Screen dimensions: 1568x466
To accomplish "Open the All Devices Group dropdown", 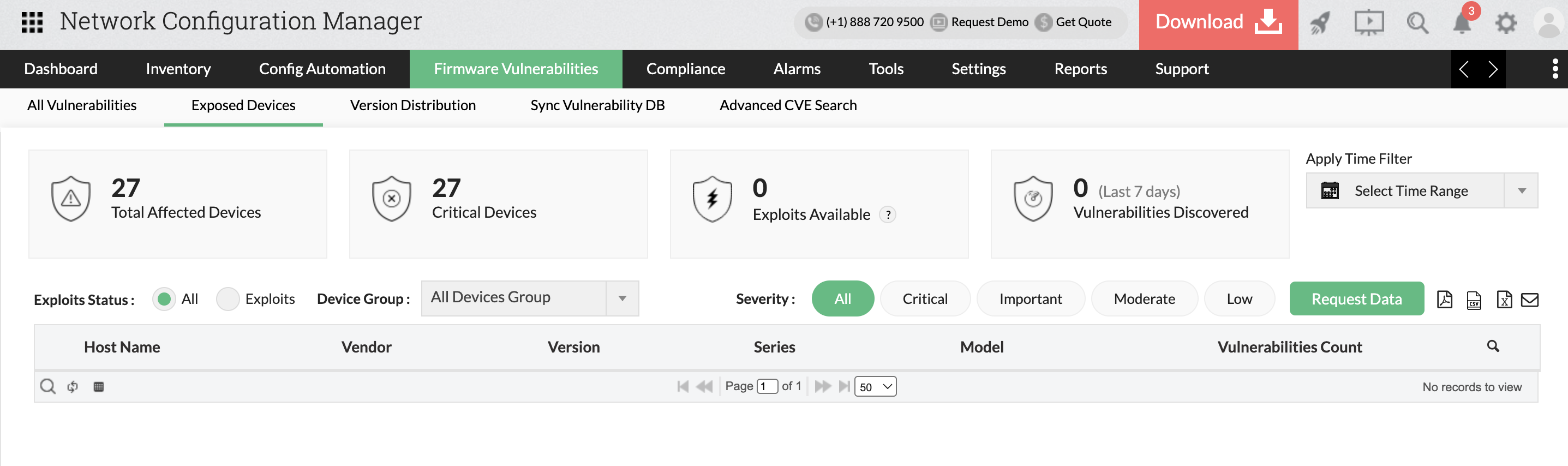I will coord(530,298).
